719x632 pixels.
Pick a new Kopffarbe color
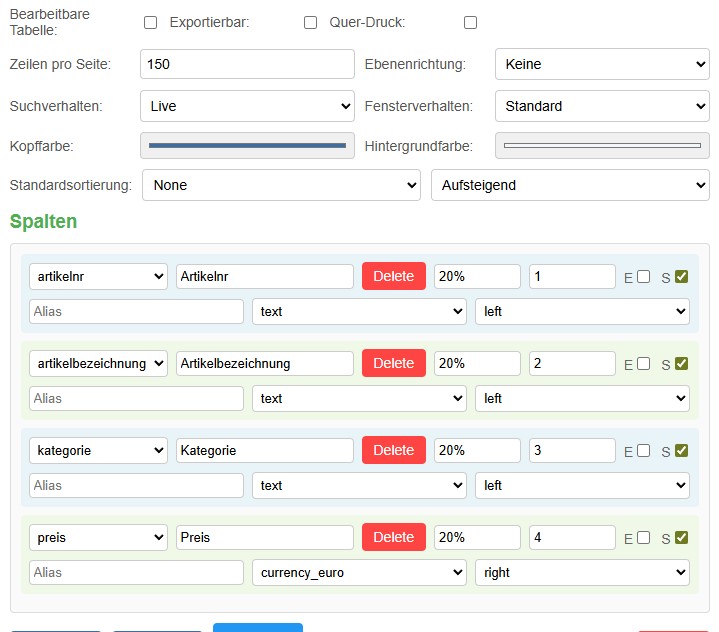tap(247, 146)
